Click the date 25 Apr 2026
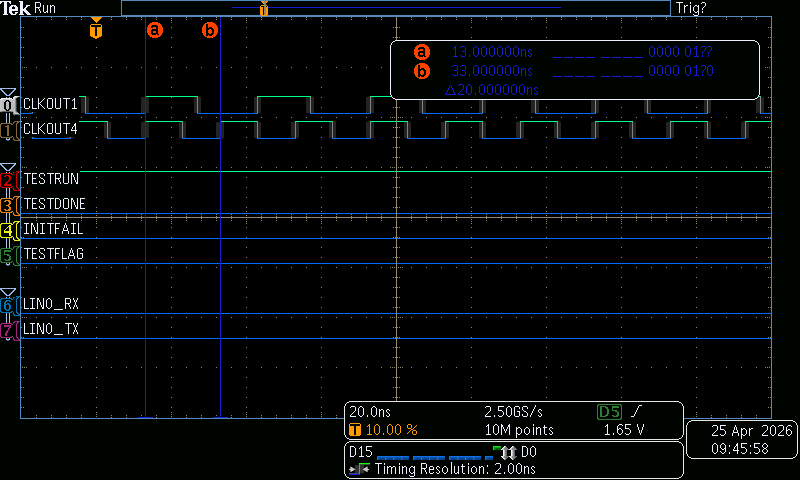The height and width of the screenshot is (480, 800). 752,431
